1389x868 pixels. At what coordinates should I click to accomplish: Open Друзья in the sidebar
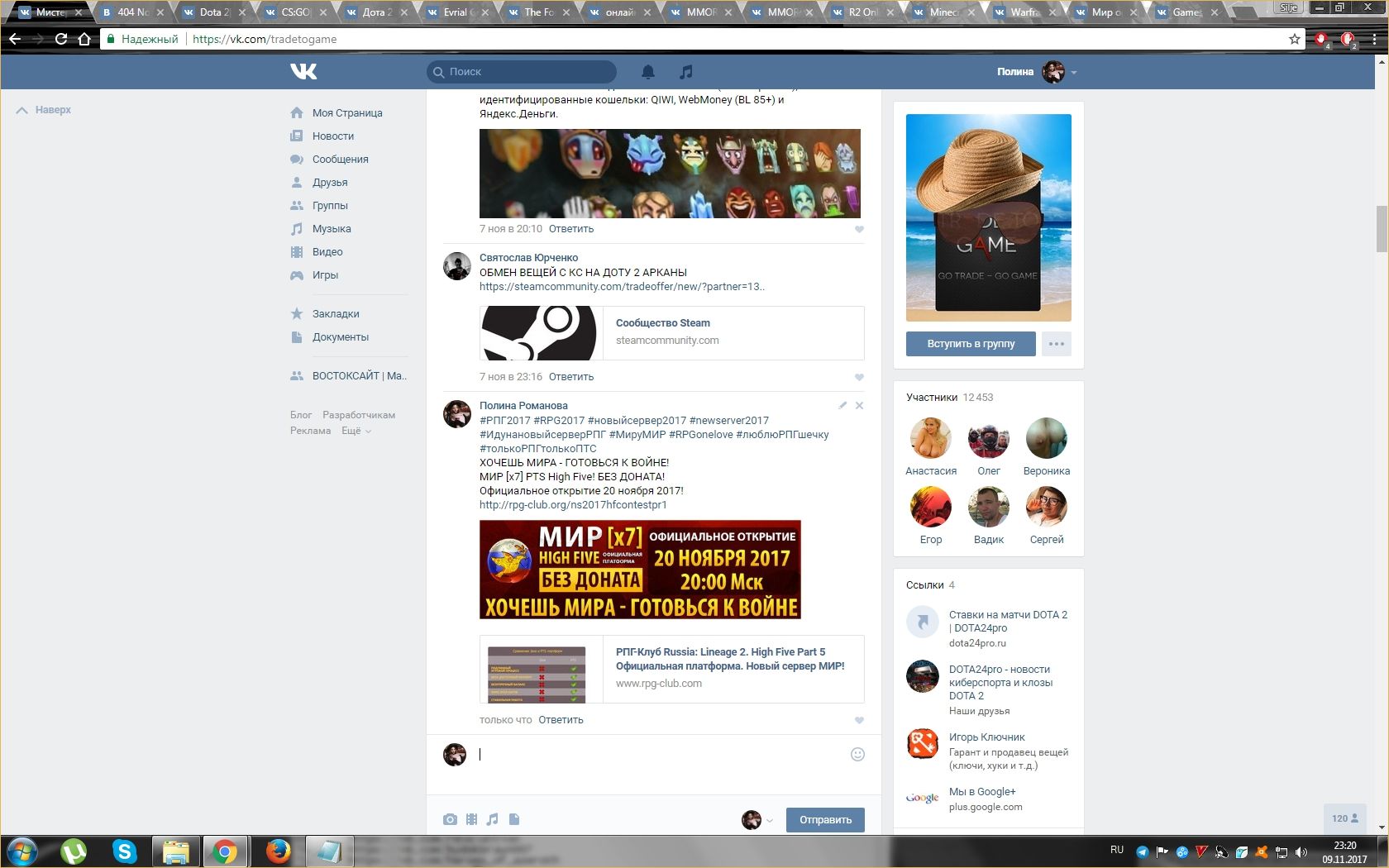[x=330, y=183]
